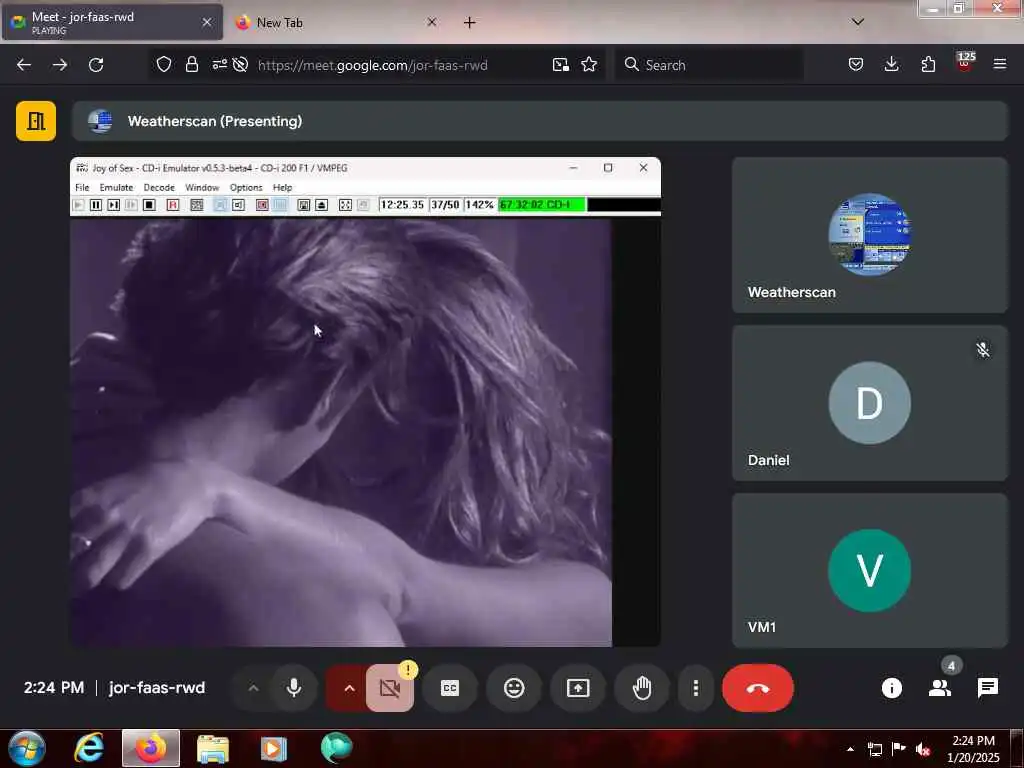Open site permissions icon in address bar
Viewport: 1024px width, 768px height.
pos(219,64)
